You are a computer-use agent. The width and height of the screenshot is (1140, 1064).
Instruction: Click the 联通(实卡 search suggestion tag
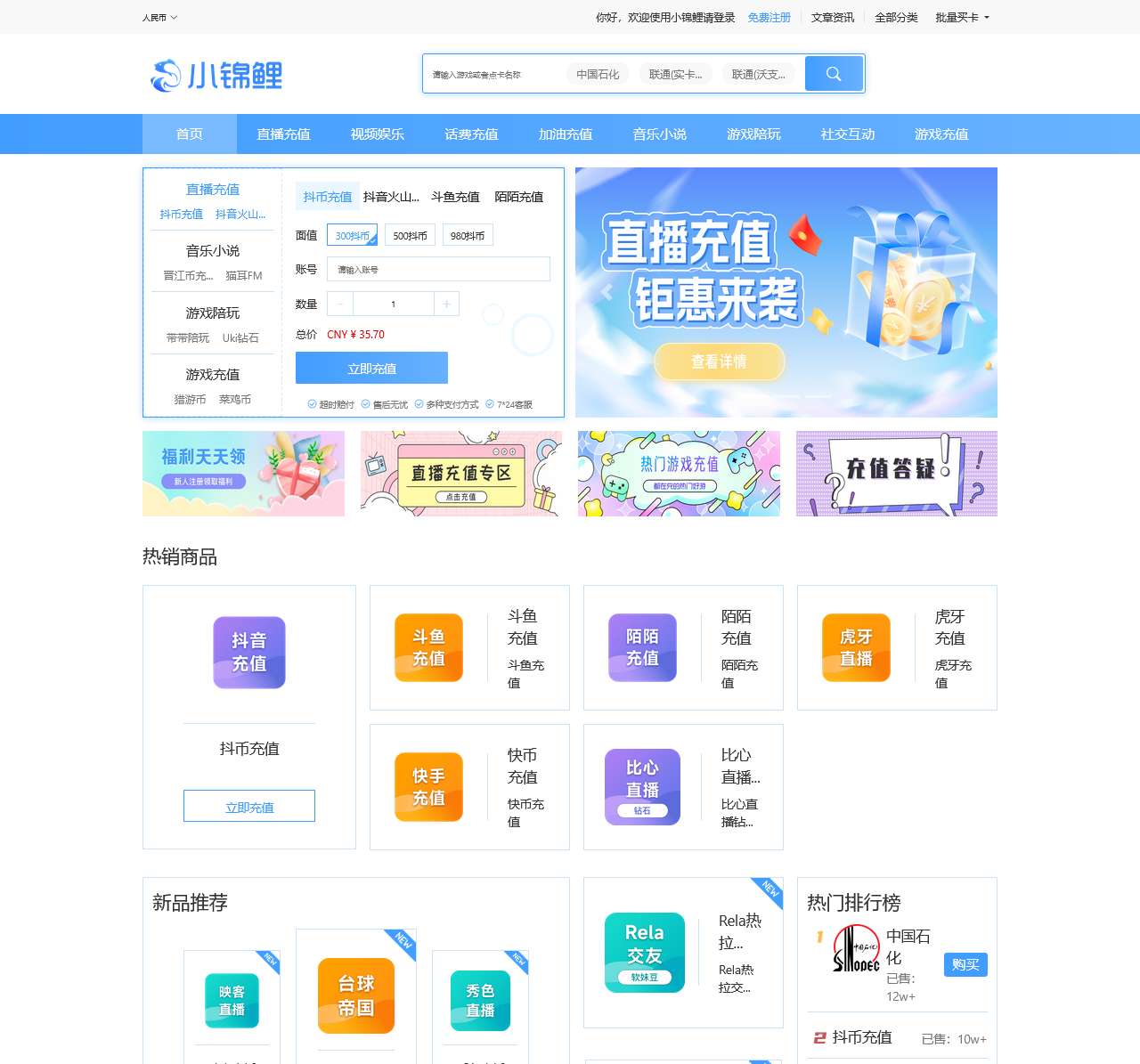coord(675,74)
